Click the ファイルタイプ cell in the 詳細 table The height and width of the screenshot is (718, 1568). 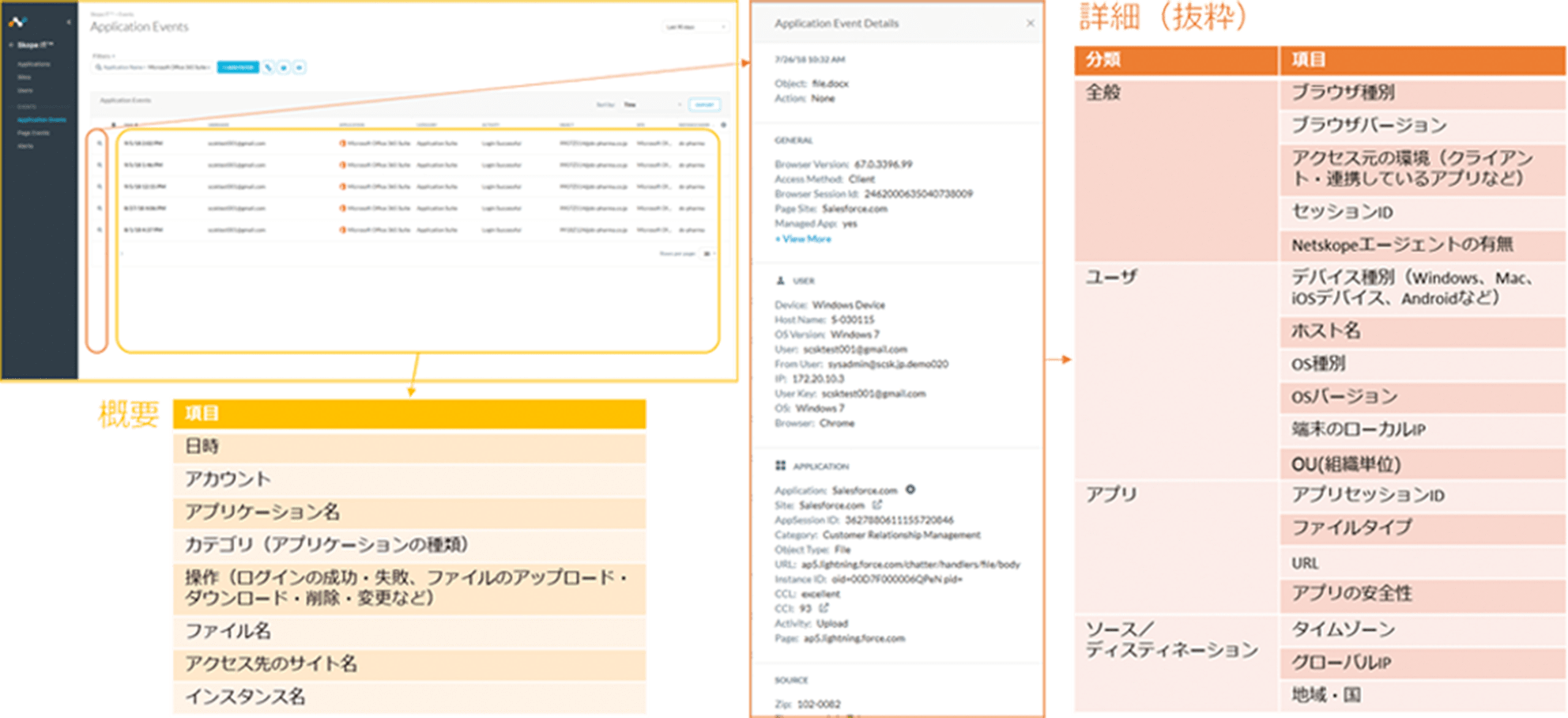[x=1422, y=528]
